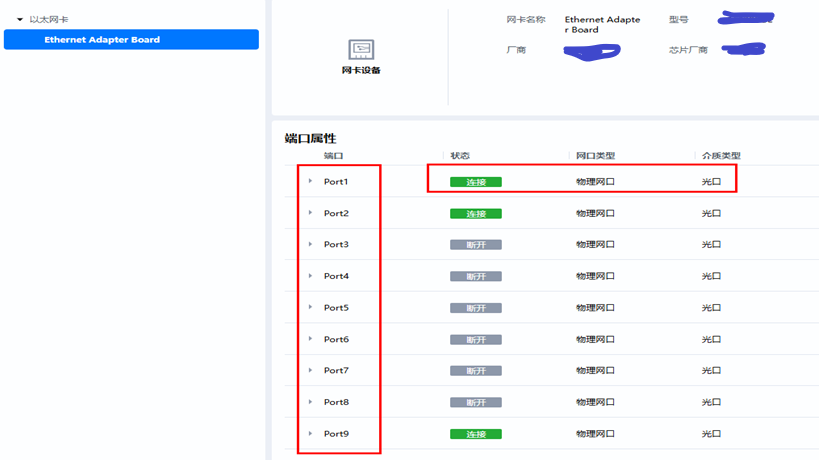Click Port1 green 连接 status badge
Image resolution: width=826 pixels, height=462 pixels.
(475, 182)
